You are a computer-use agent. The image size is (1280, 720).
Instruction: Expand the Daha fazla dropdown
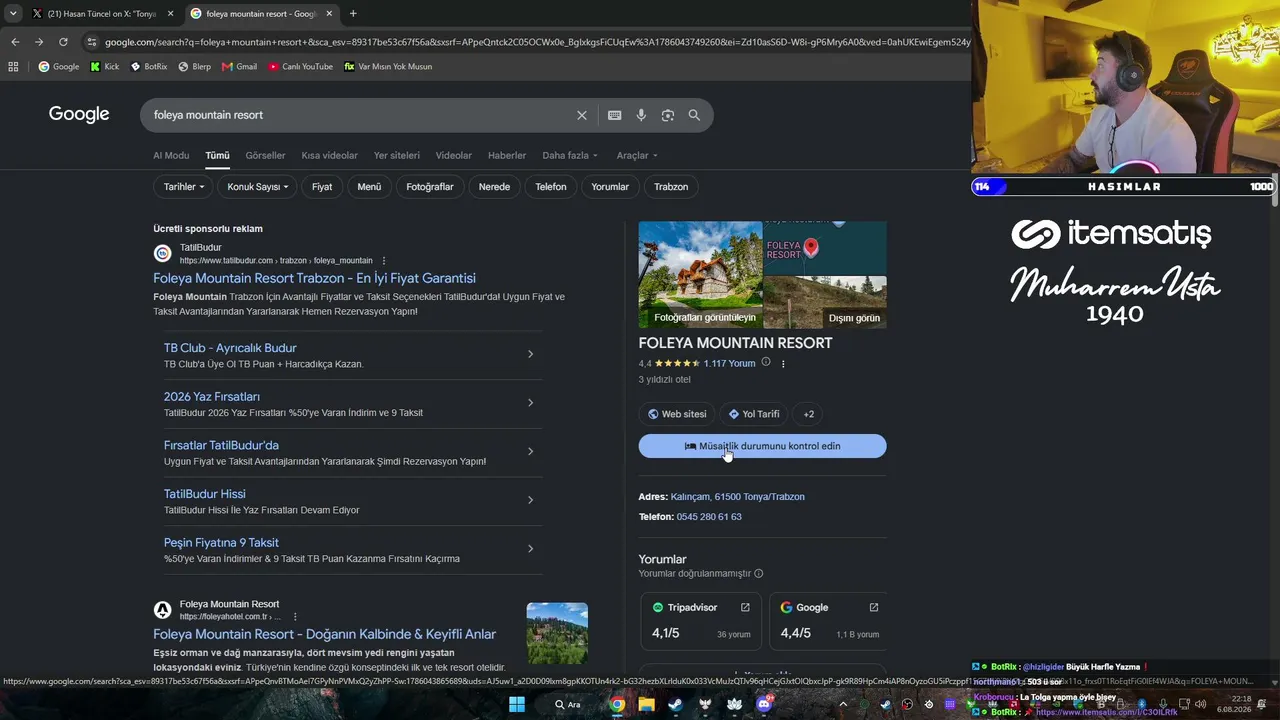tap(570, 156)
